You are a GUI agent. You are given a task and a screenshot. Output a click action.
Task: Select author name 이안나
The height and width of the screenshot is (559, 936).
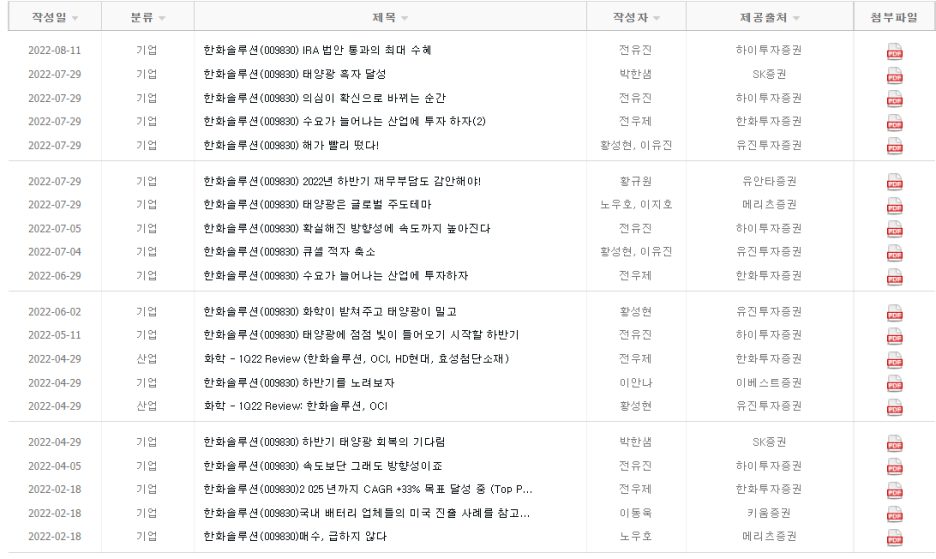click(x=636, y=383)
